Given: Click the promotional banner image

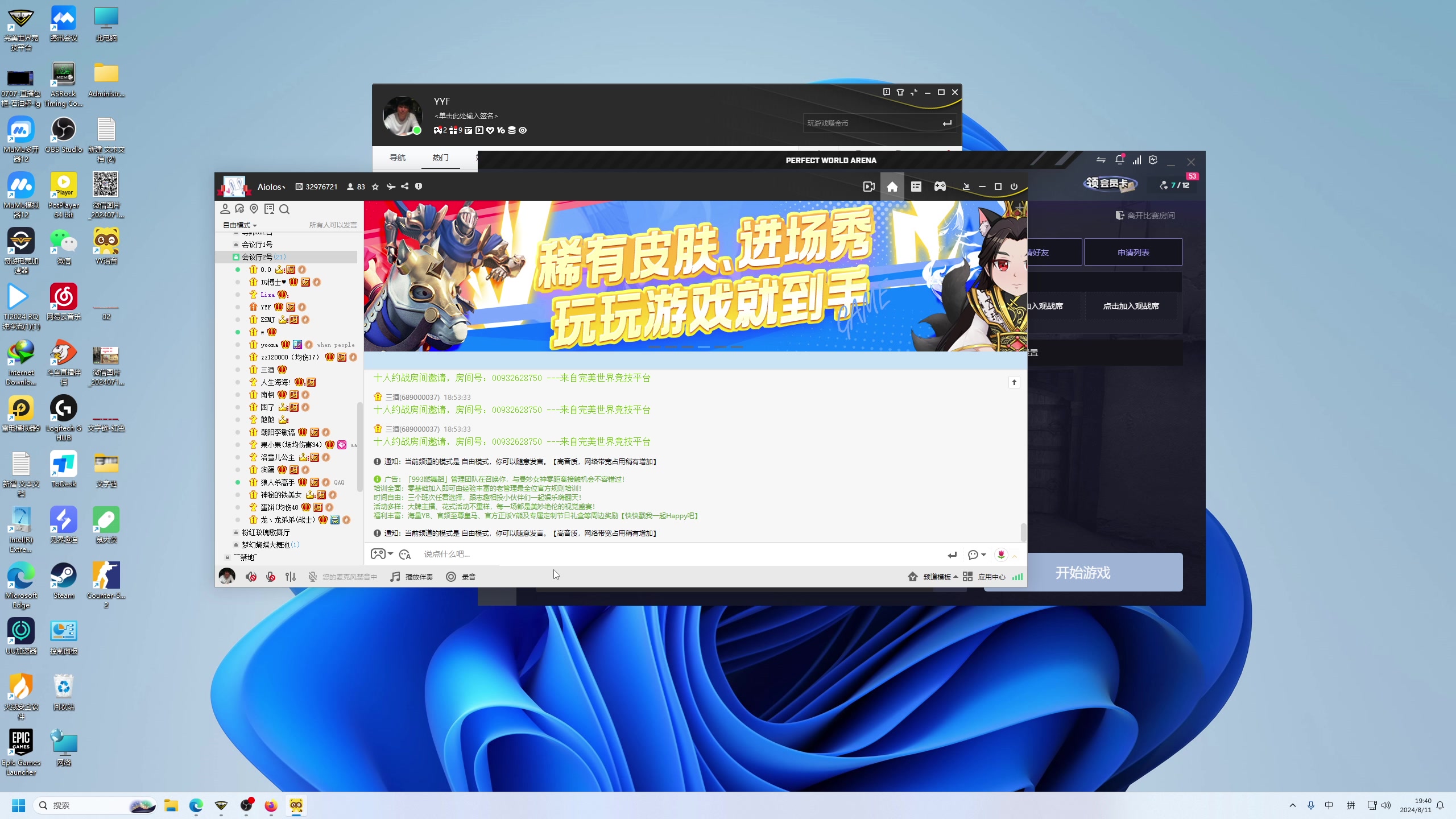Looking at the screenshot, I should click(x=695, y=276).
